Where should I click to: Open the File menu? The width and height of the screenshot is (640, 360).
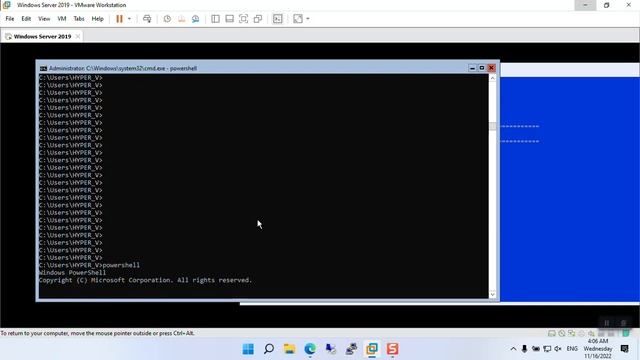point(10,19)
